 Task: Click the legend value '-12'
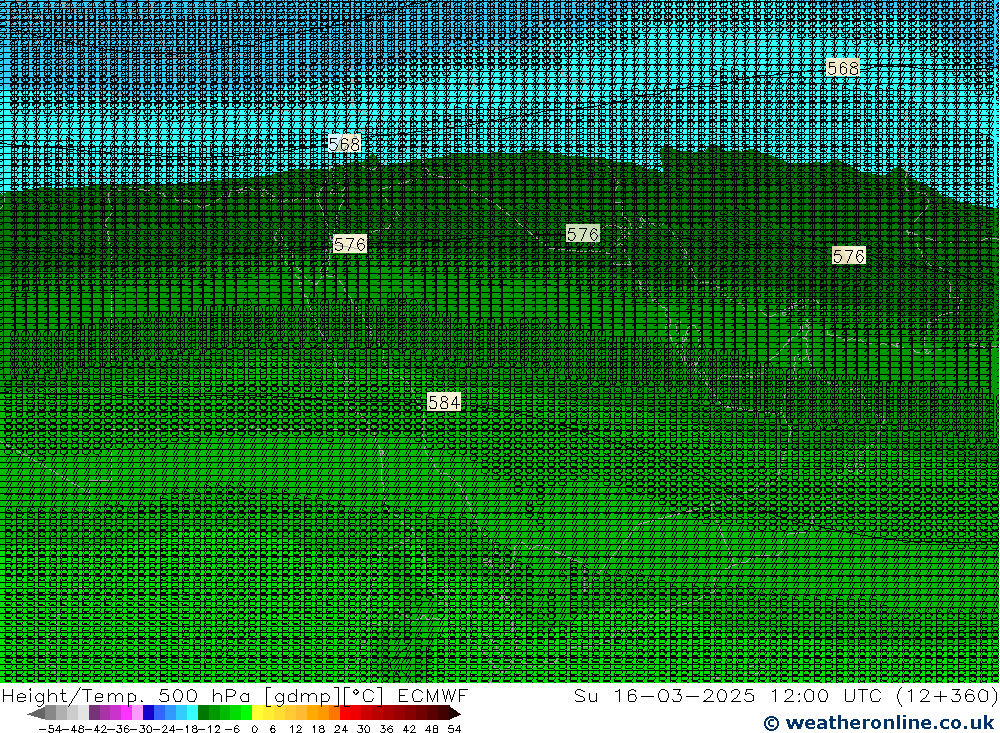209,729
